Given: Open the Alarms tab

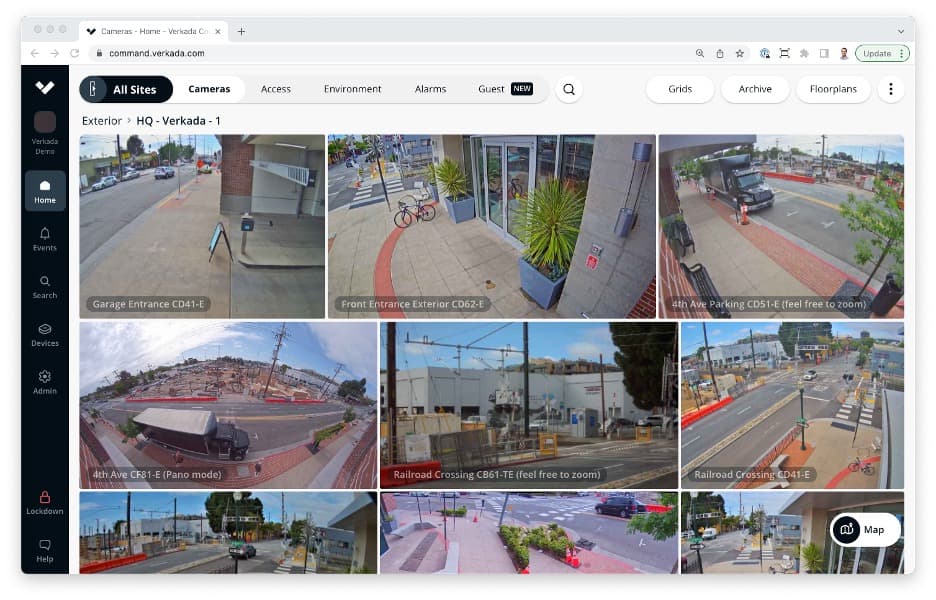Looking at the screenshot, I should click(x=430, y=89).
